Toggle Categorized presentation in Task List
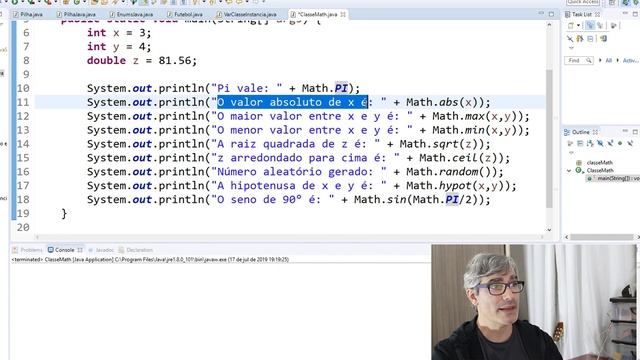 coord(591,26)
